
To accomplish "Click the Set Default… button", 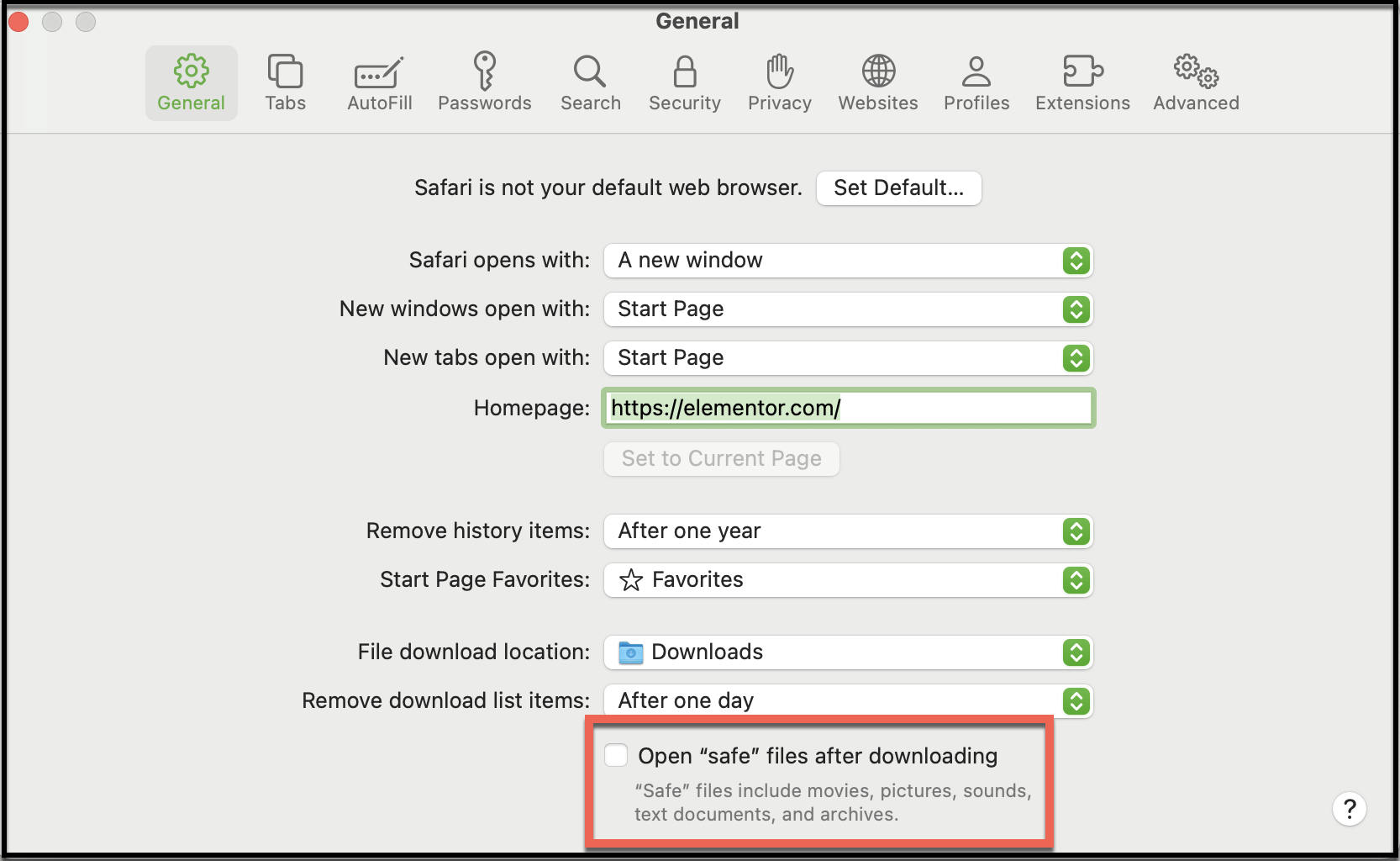I will click(898, 188).
